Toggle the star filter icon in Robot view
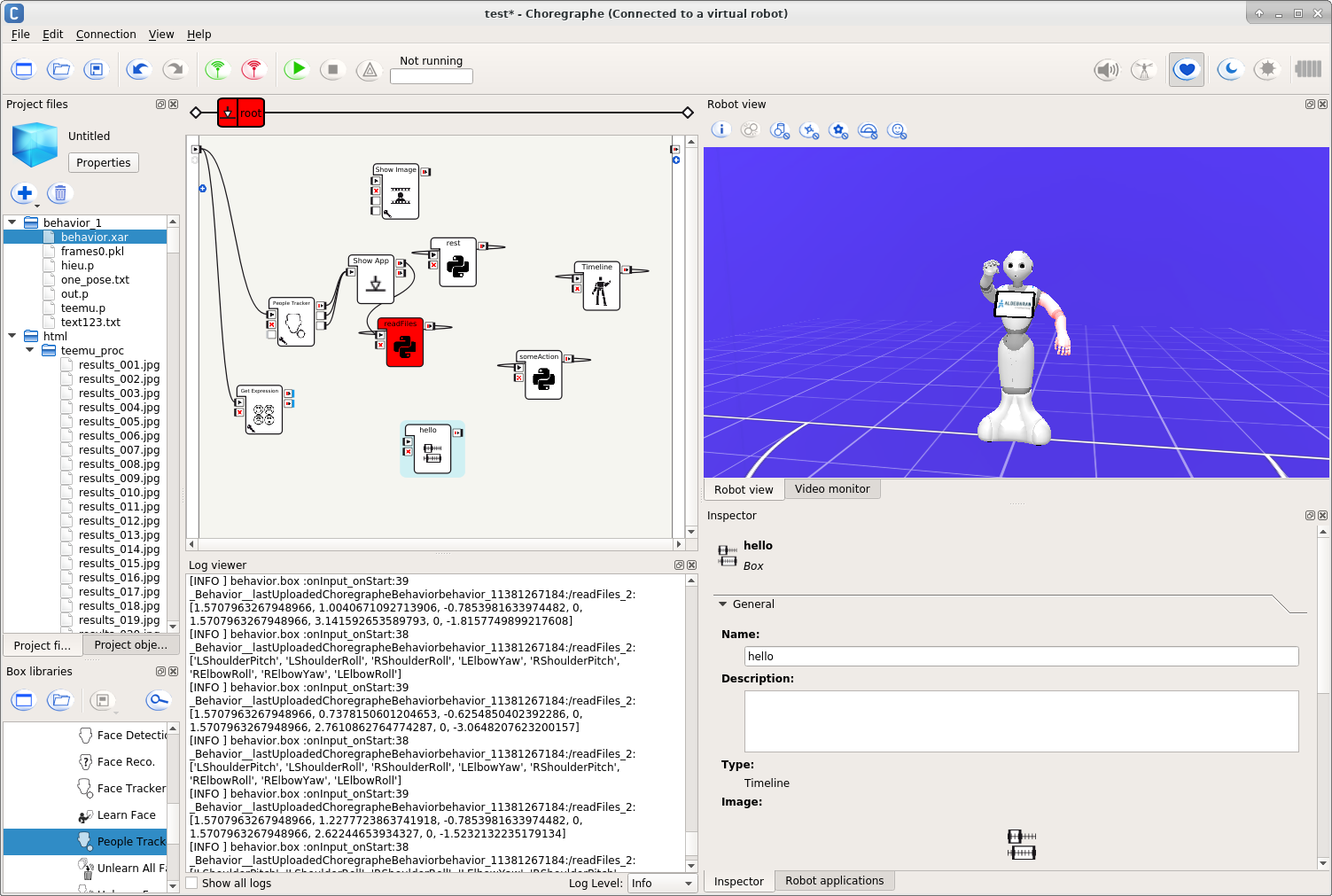This screenshot has height=896, width=1332. coord(838,131)
